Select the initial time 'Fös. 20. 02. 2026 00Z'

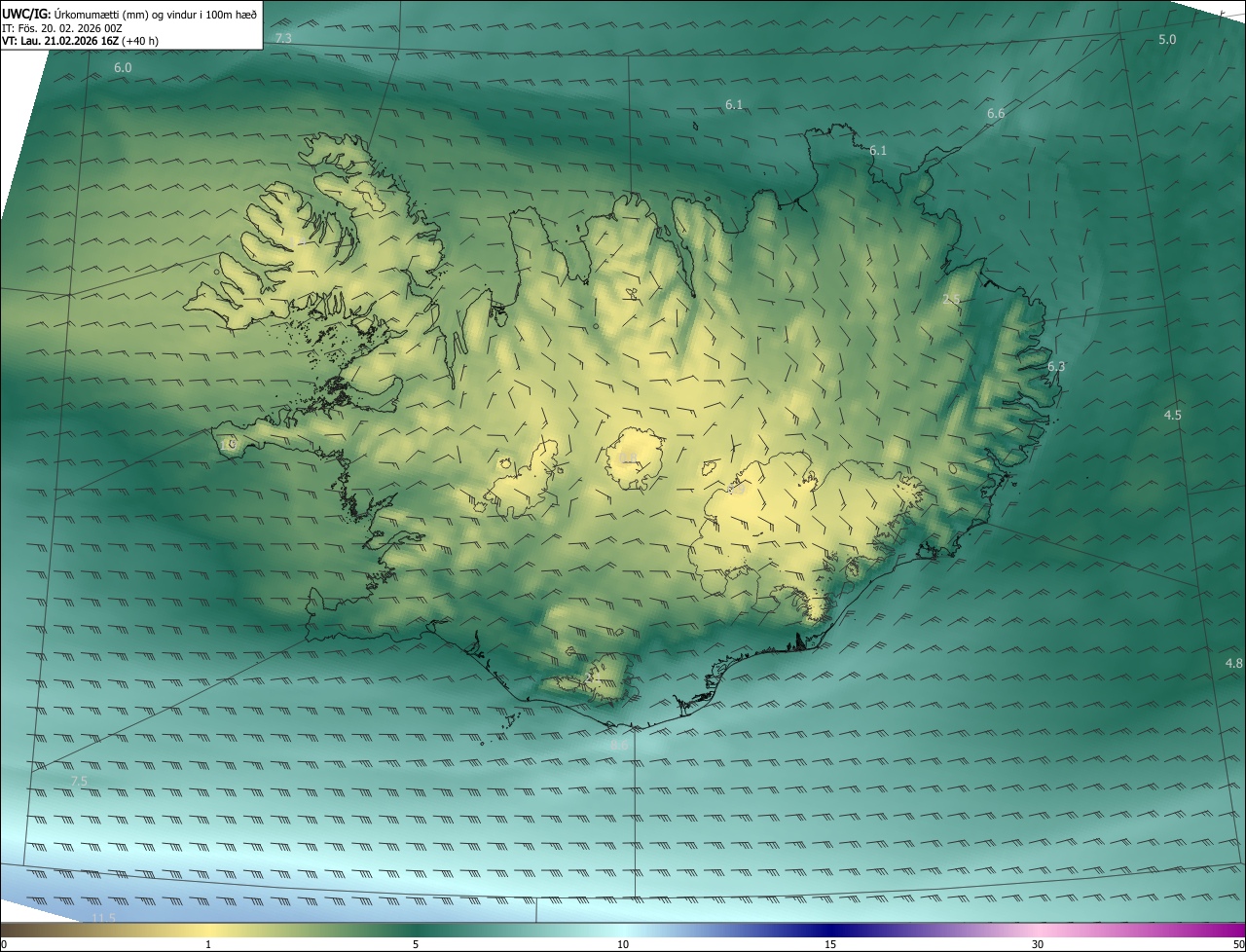(x=68, y=28)
